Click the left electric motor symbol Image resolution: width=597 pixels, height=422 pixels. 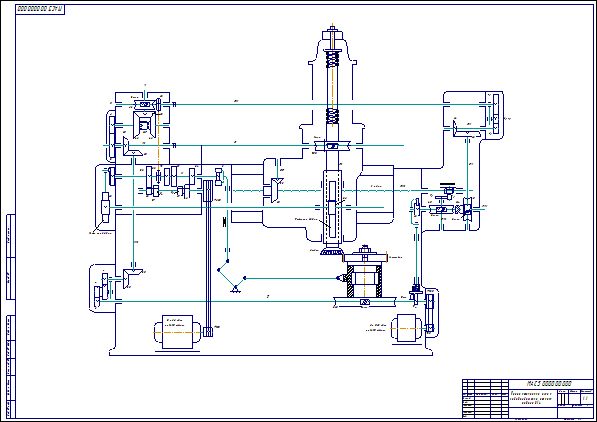tap(177, 332)
